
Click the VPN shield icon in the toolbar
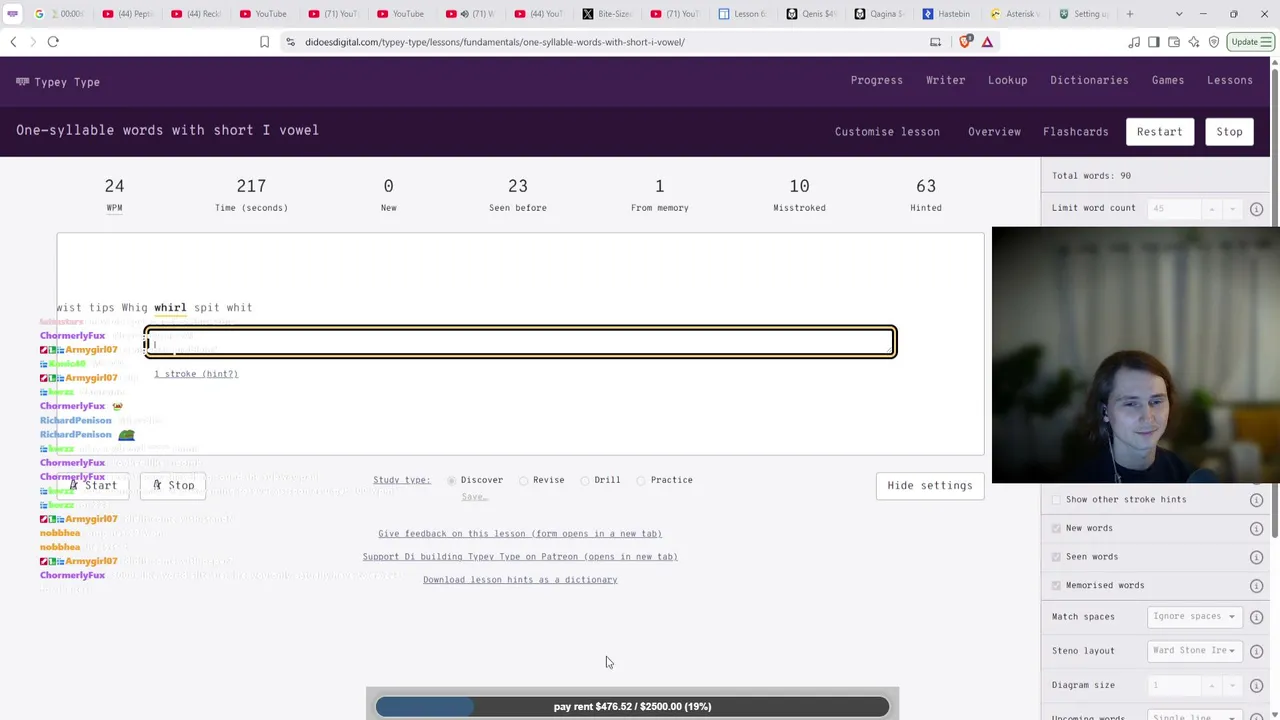[x=1214, y=42]
